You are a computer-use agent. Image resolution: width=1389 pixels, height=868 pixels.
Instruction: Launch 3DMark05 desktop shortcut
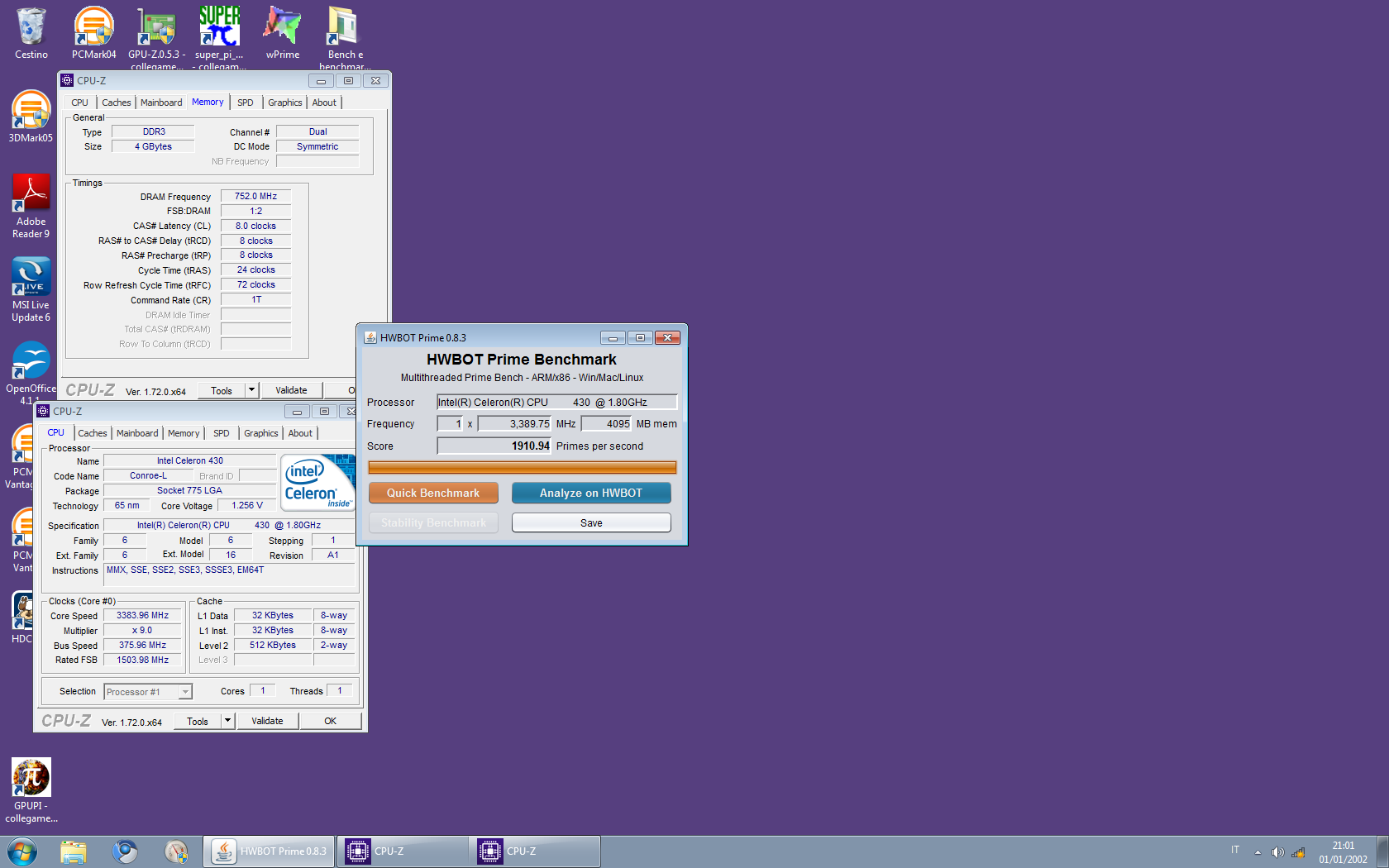31,117
